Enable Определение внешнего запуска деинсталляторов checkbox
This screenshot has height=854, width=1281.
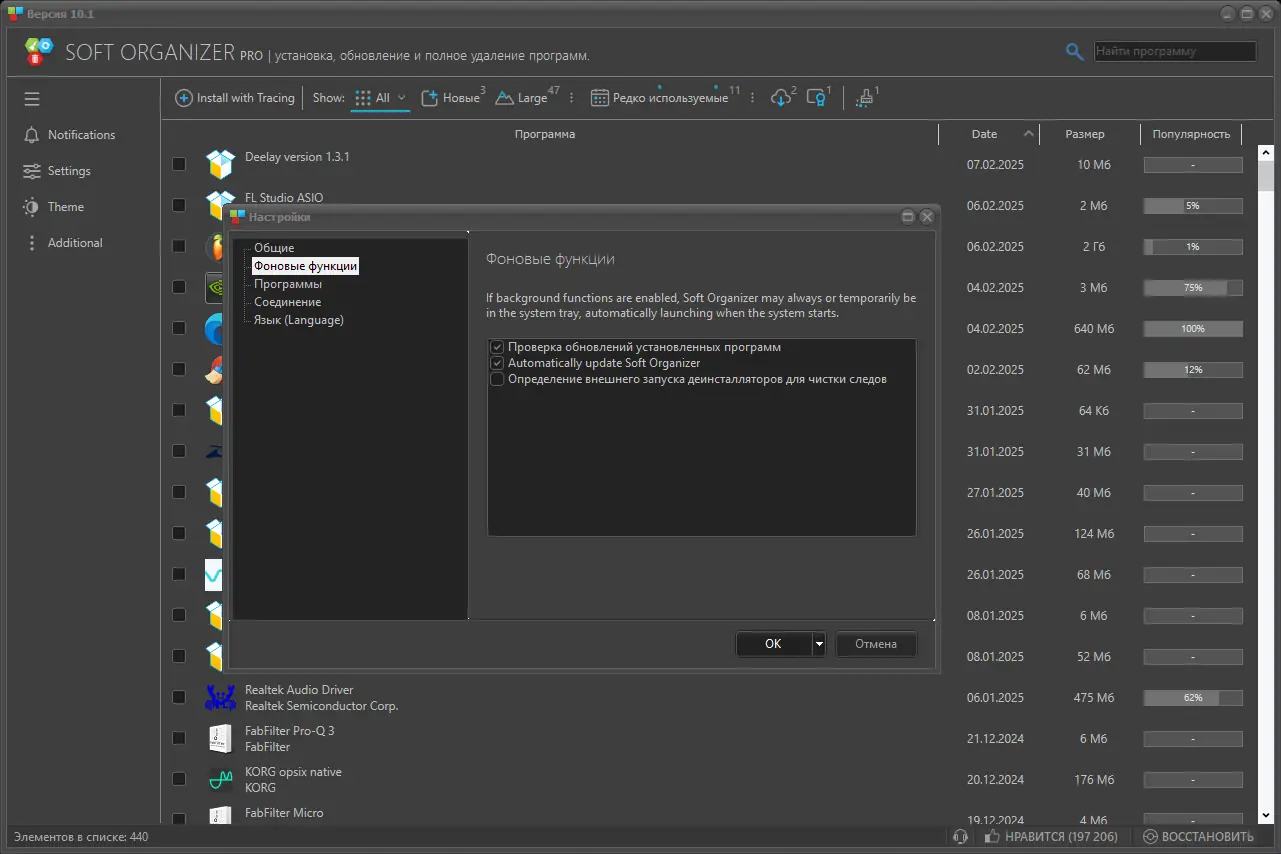(x=497, y=379)
